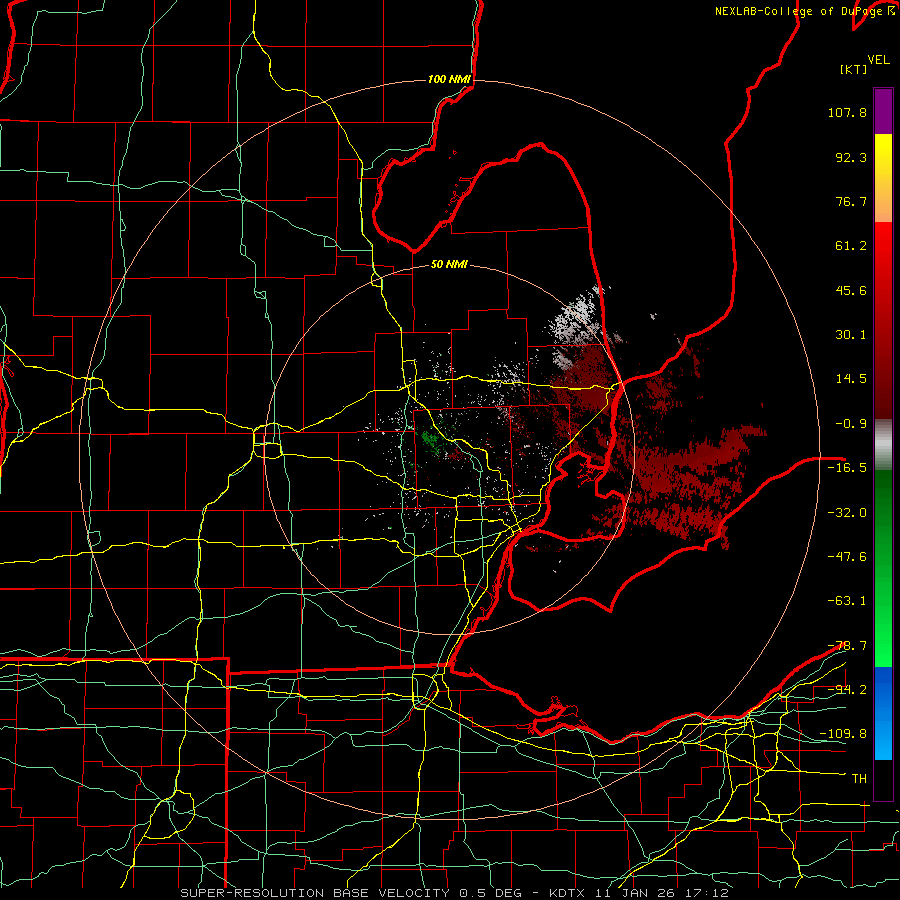Click the gray-white echo patch north of radar
Screen dimensions: 900x900
pos(576,317)
